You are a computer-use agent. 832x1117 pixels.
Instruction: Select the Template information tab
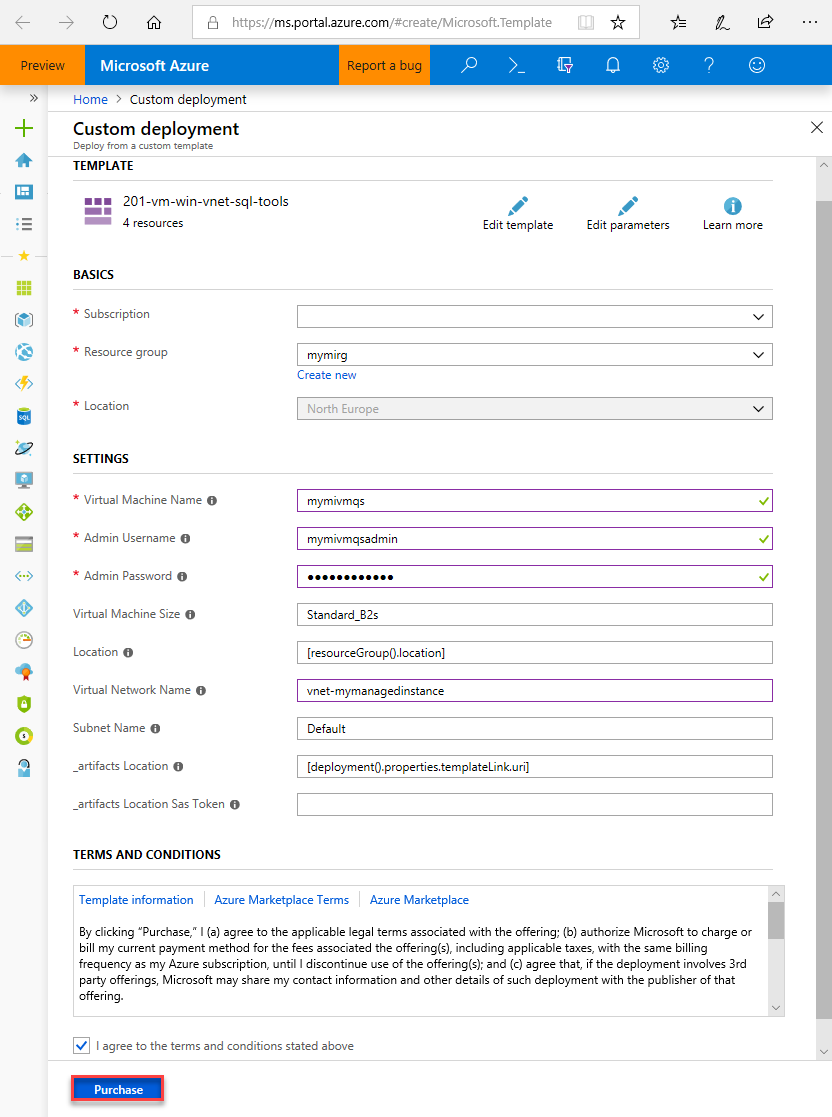136,900
